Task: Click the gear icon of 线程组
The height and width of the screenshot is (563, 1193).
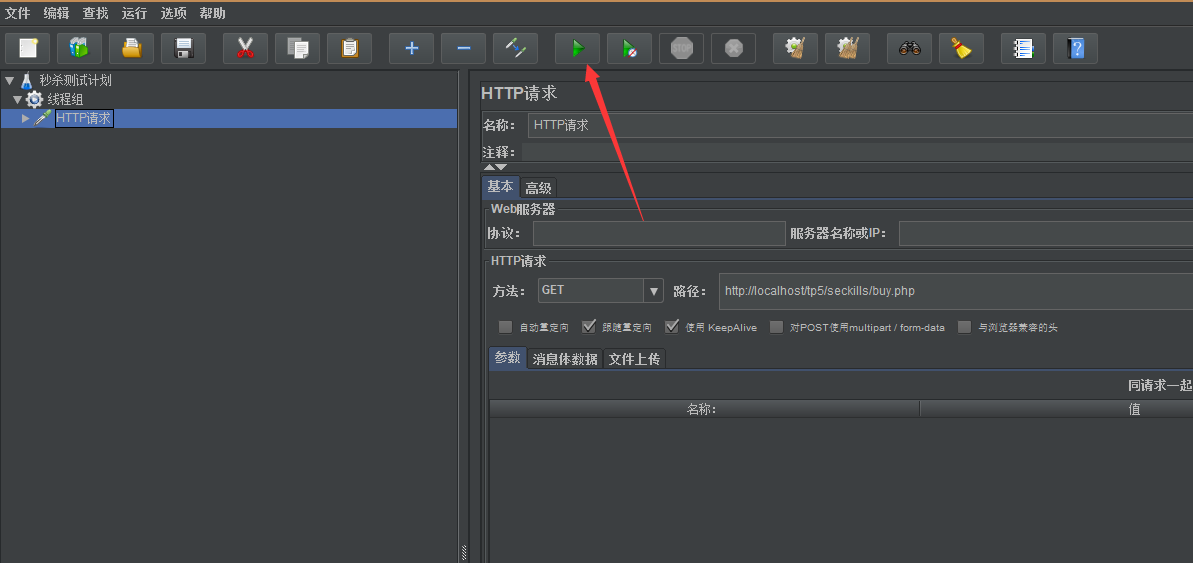Action: 34,100
